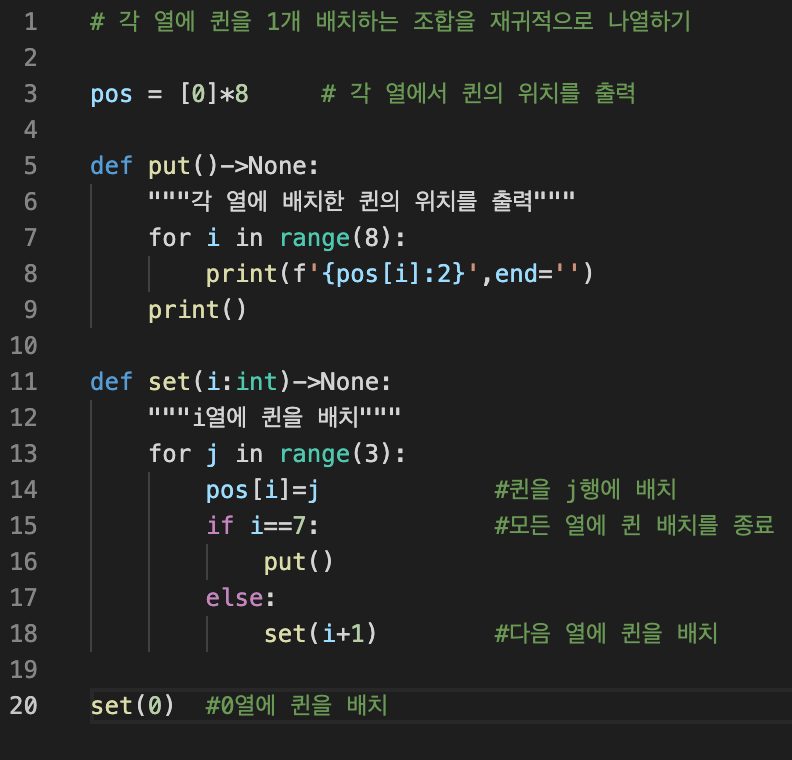This screenshot has width=792, height=760.
Task: Click 'for j in range(3):' line
Action: coord(277,454)
